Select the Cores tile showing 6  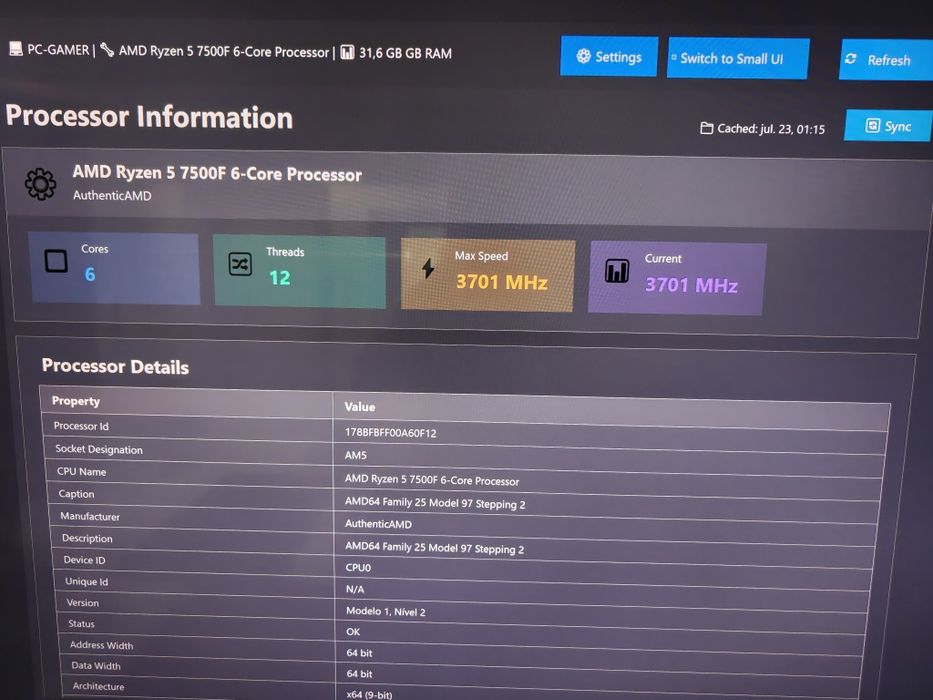point(114,268)
